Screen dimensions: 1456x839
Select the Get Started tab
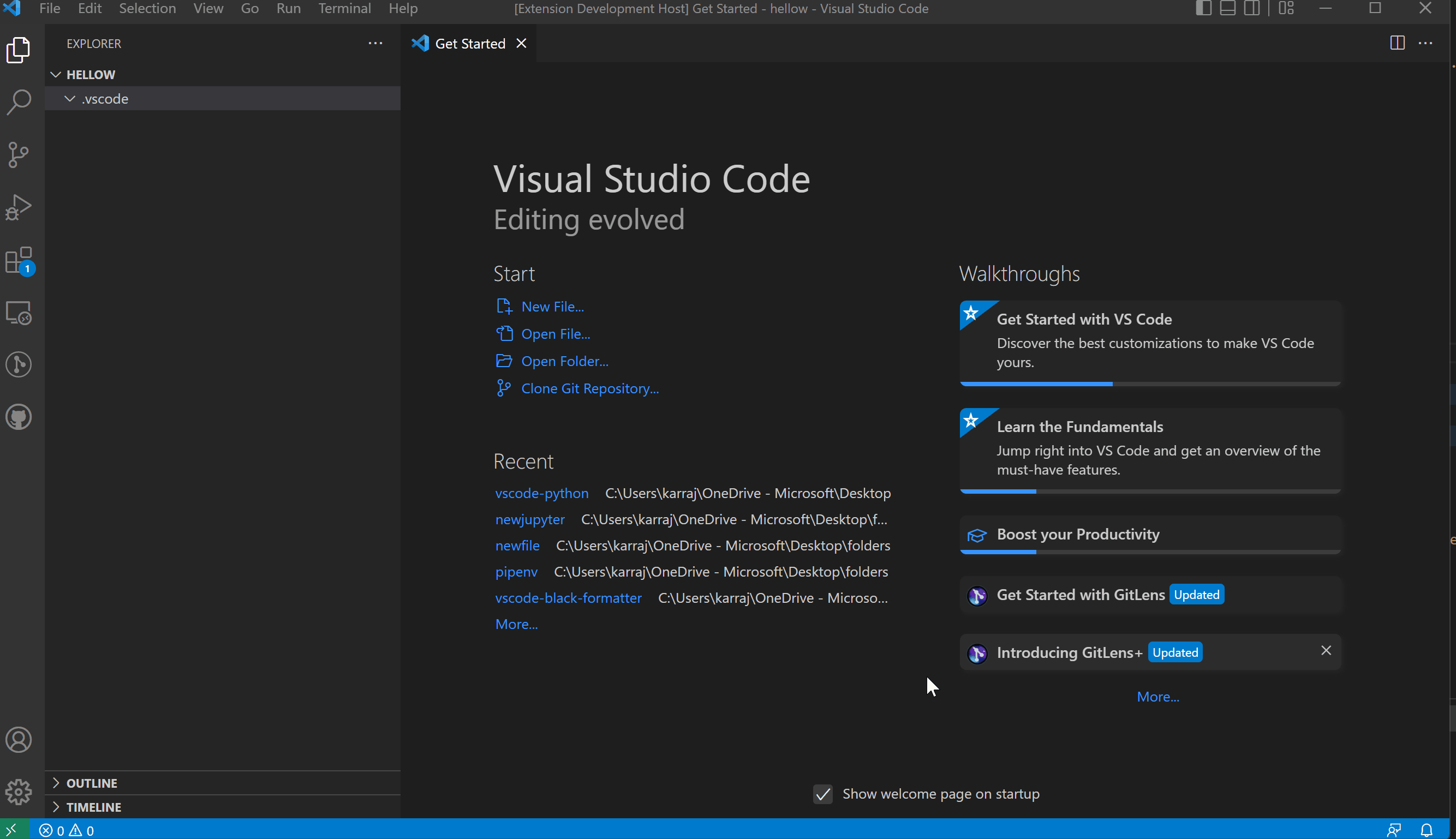(x=469, y=44)
